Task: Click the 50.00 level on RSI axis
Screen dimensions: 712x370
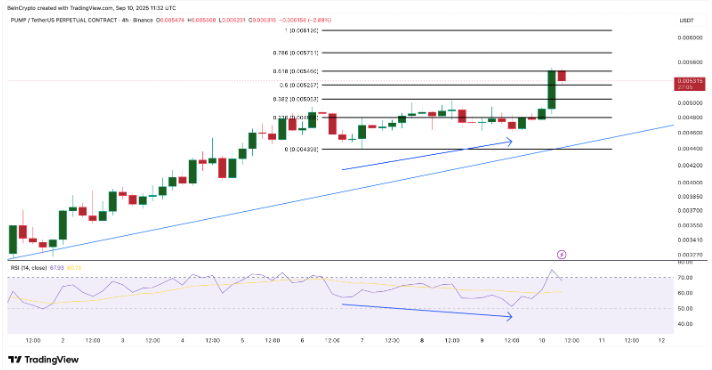Action: (x=685, y=309)
